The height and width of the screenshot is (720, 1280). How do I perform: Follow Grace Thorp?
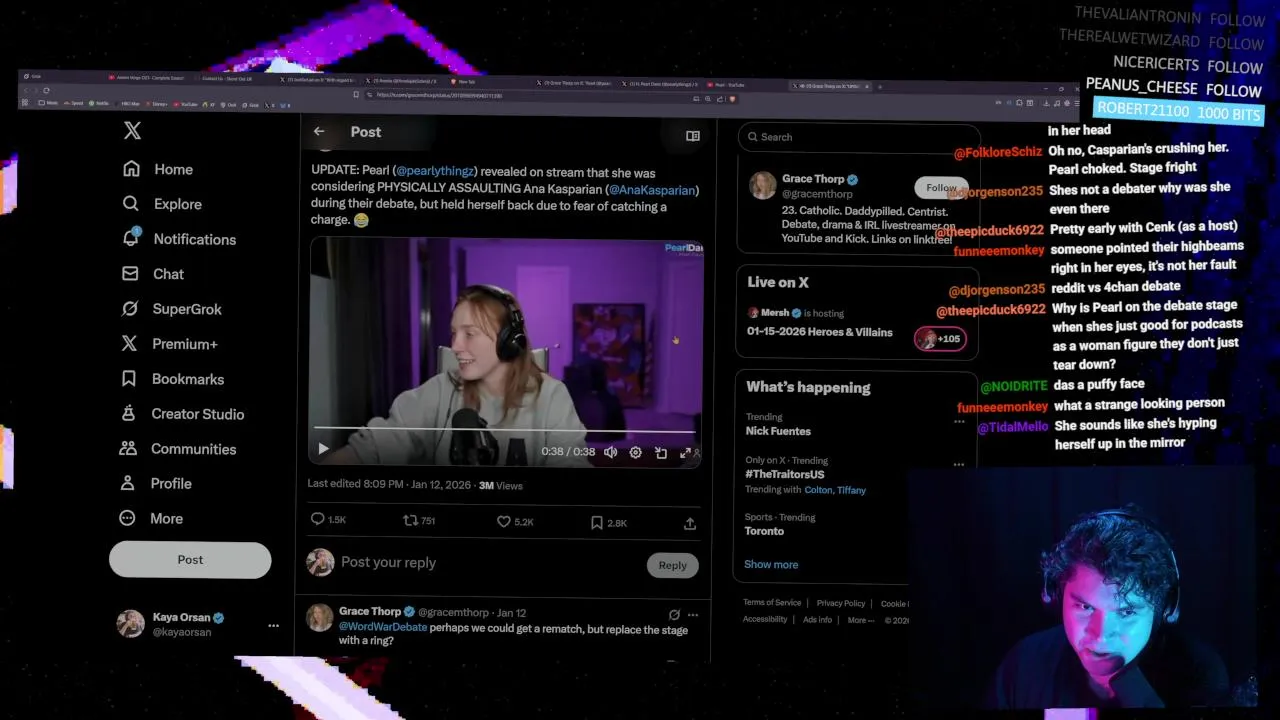(941, 187)
